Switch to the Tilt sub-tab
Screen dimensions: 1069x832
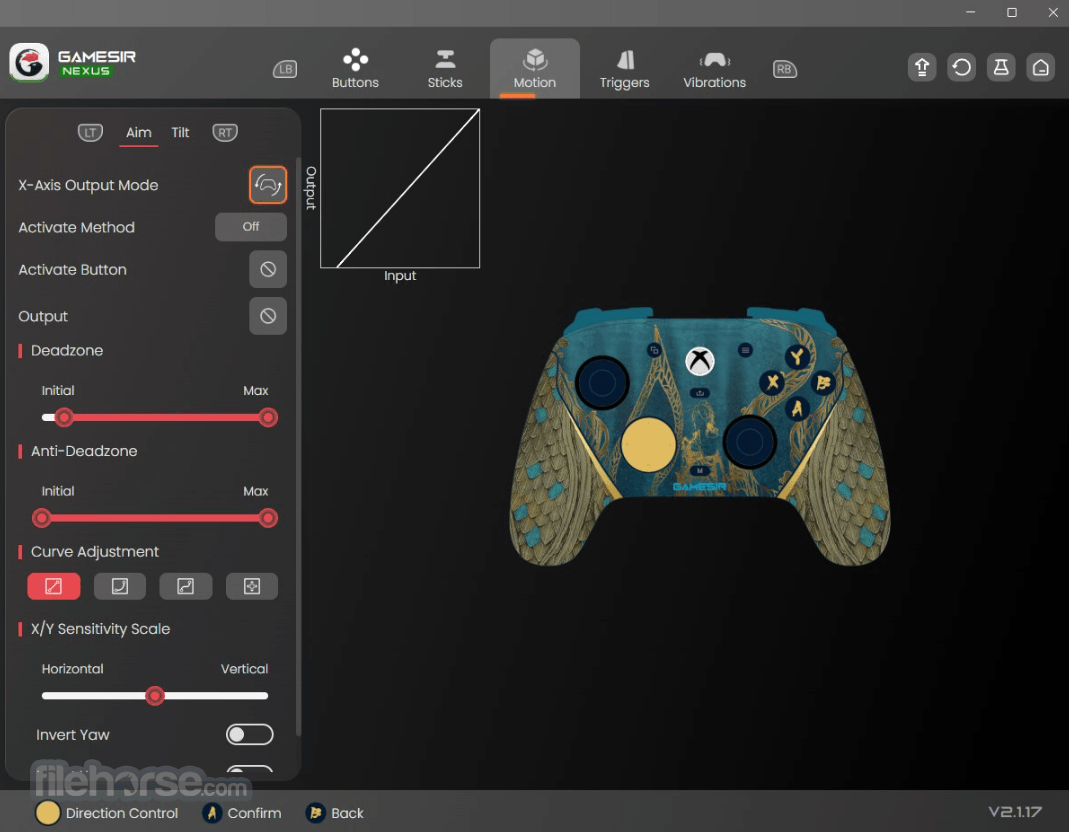180,132
